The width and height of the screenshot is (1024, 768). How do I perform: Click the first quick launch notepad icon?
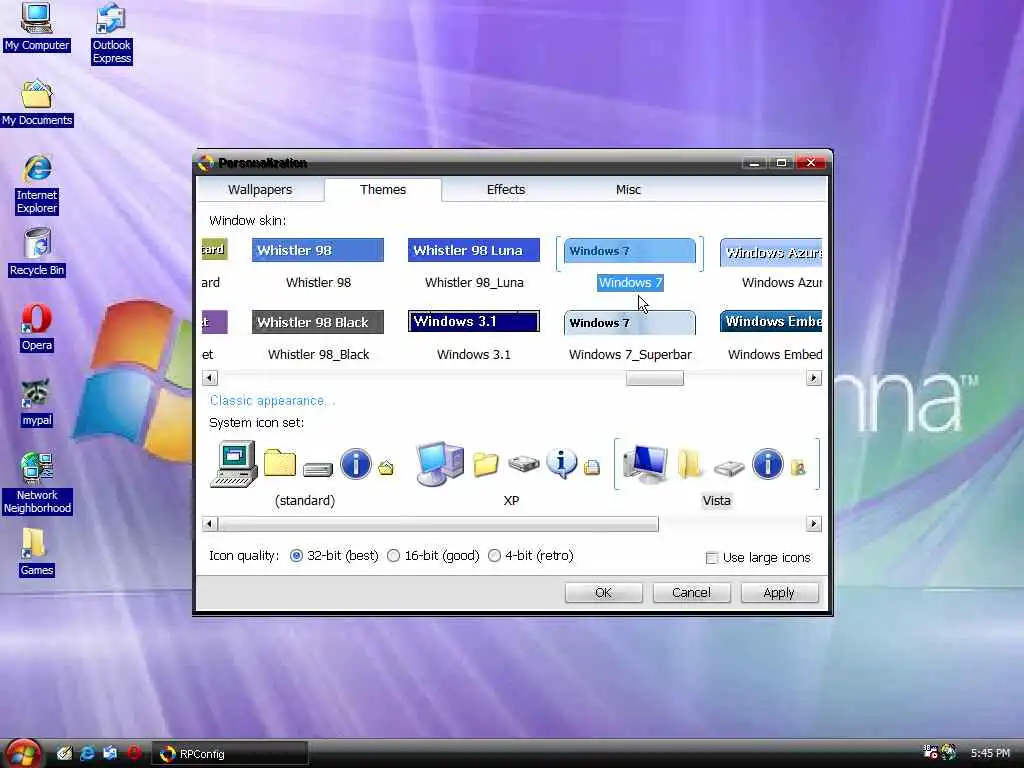pyautogui.click(x=64, y=754)
